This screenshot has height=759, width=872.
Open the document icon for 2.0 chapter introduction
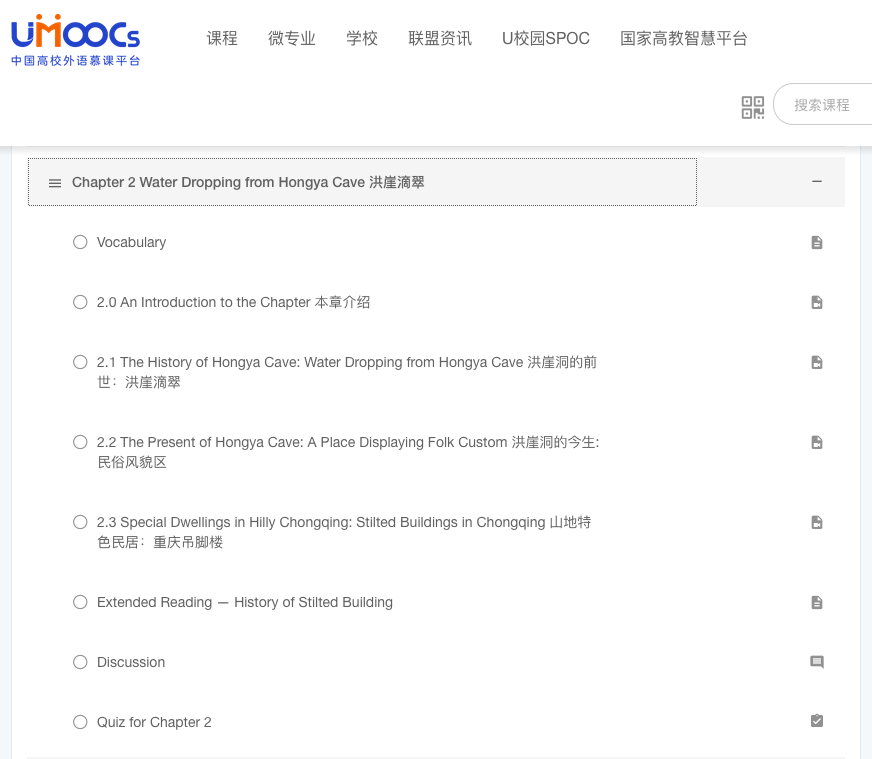817,302
